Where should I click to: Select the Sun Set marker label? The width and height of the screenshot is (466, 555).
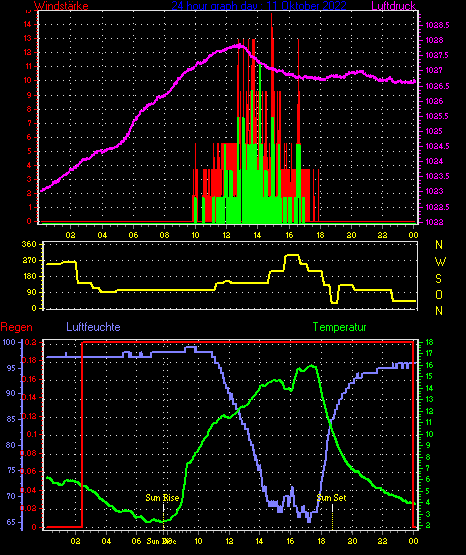tap(332, 498)
